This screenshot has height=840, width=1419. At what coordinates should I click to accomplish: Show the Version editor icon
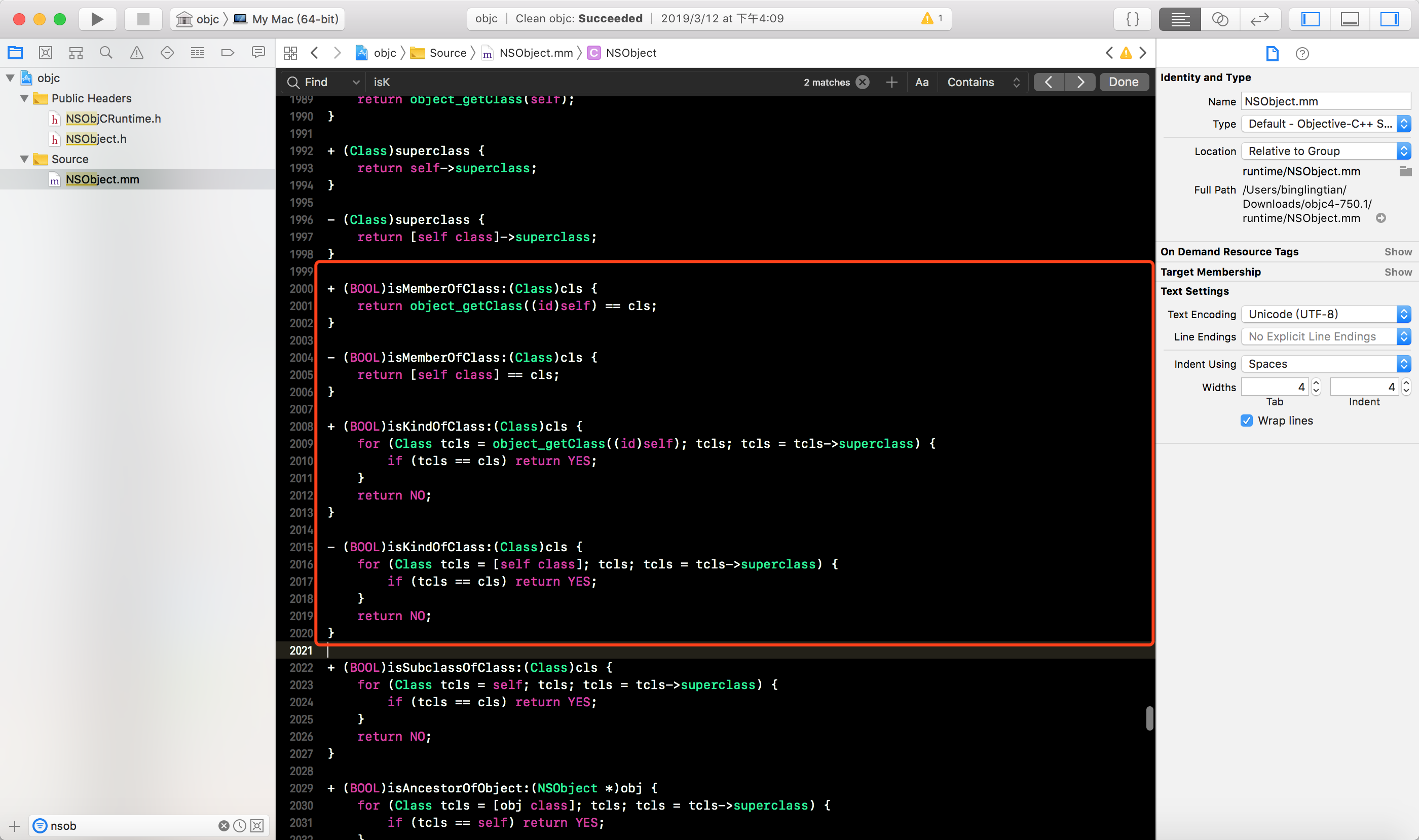tap(1259, 19)
